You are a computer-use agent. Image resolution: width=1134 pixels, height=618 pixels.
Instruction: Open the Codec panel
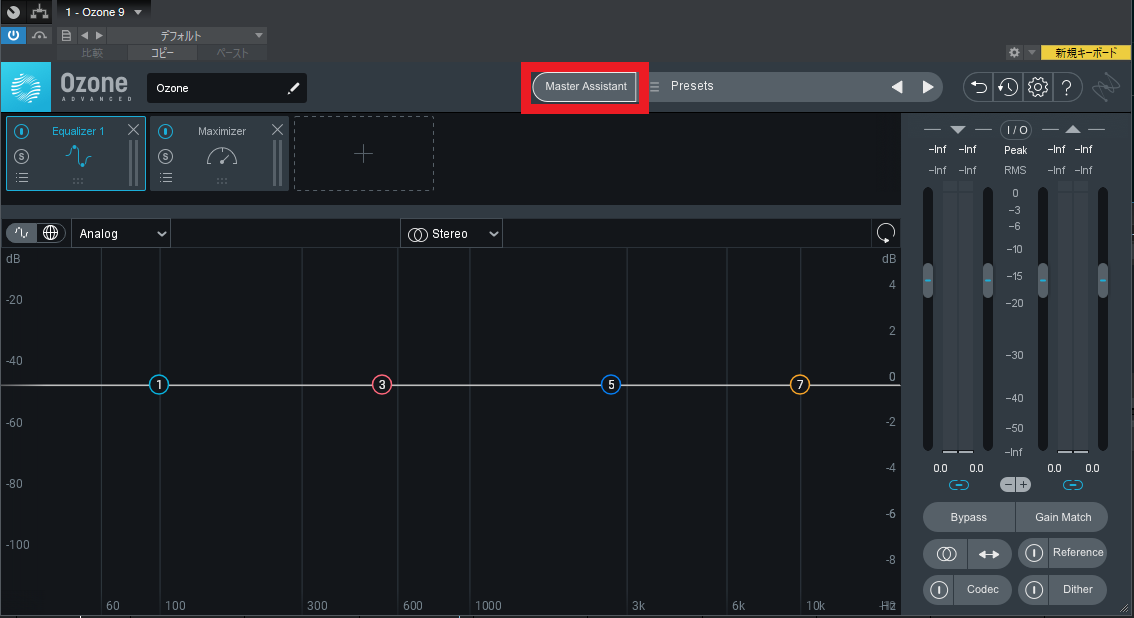[x=982, y=590]
